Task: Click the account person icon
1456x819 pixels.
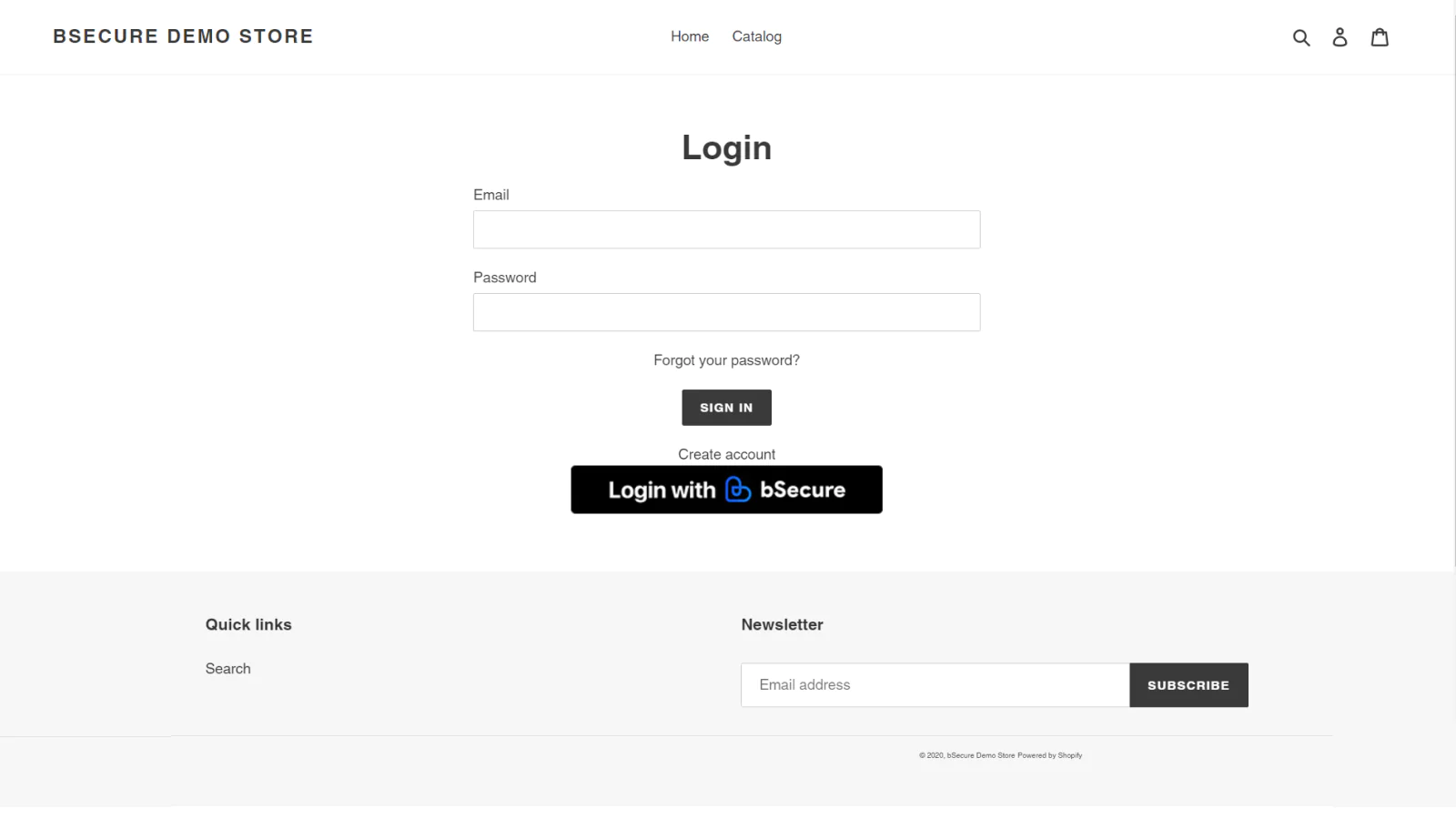Action: coord(1340,37)
